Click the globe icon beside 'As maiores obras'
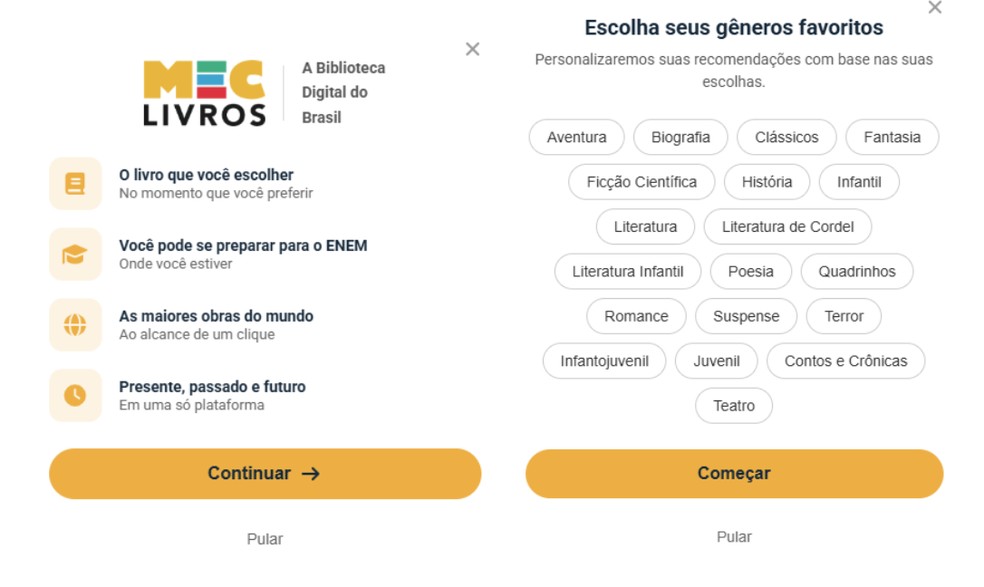This screenshot has width=984, height=587. (x=75, y=325)
